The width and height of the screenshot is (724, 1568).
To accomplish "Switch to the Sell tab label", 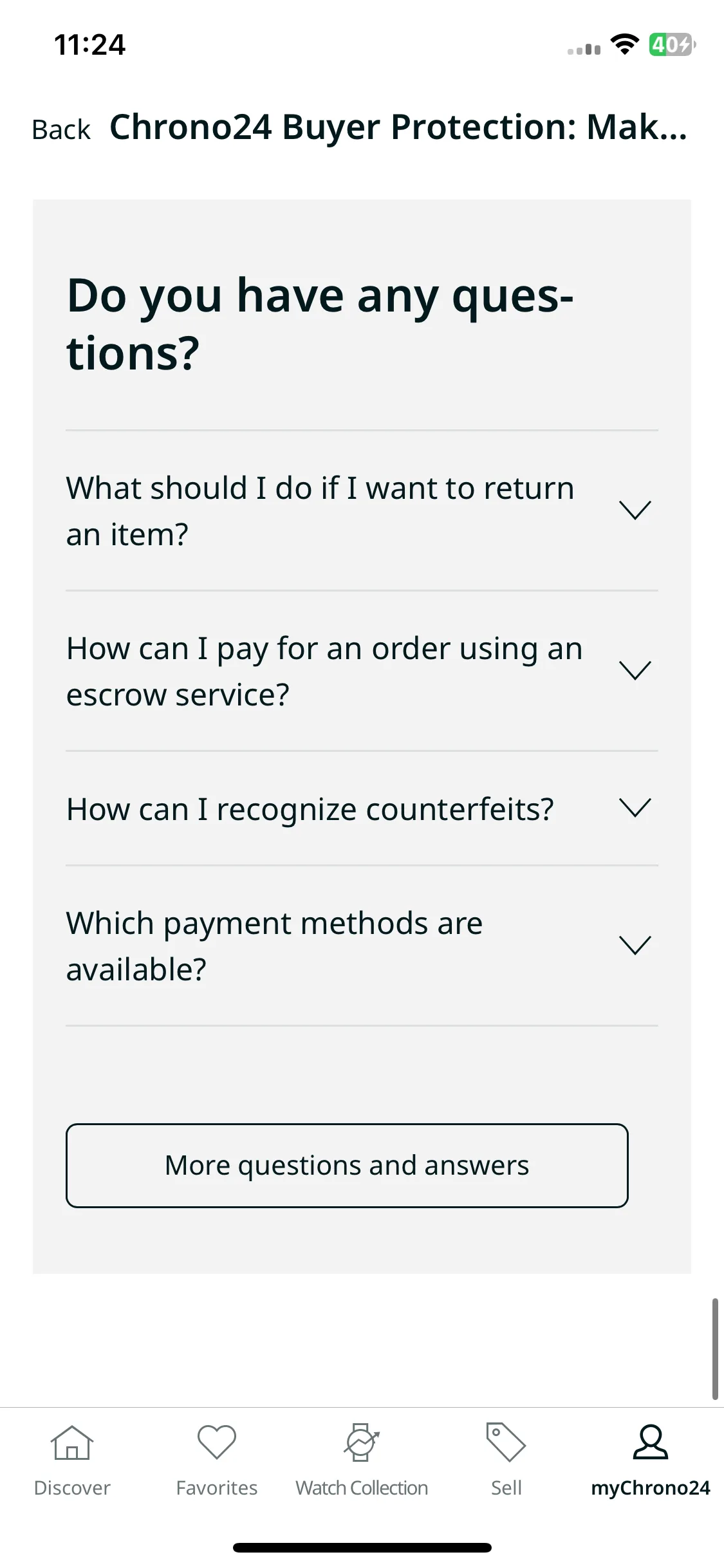I will (506, 1488).
